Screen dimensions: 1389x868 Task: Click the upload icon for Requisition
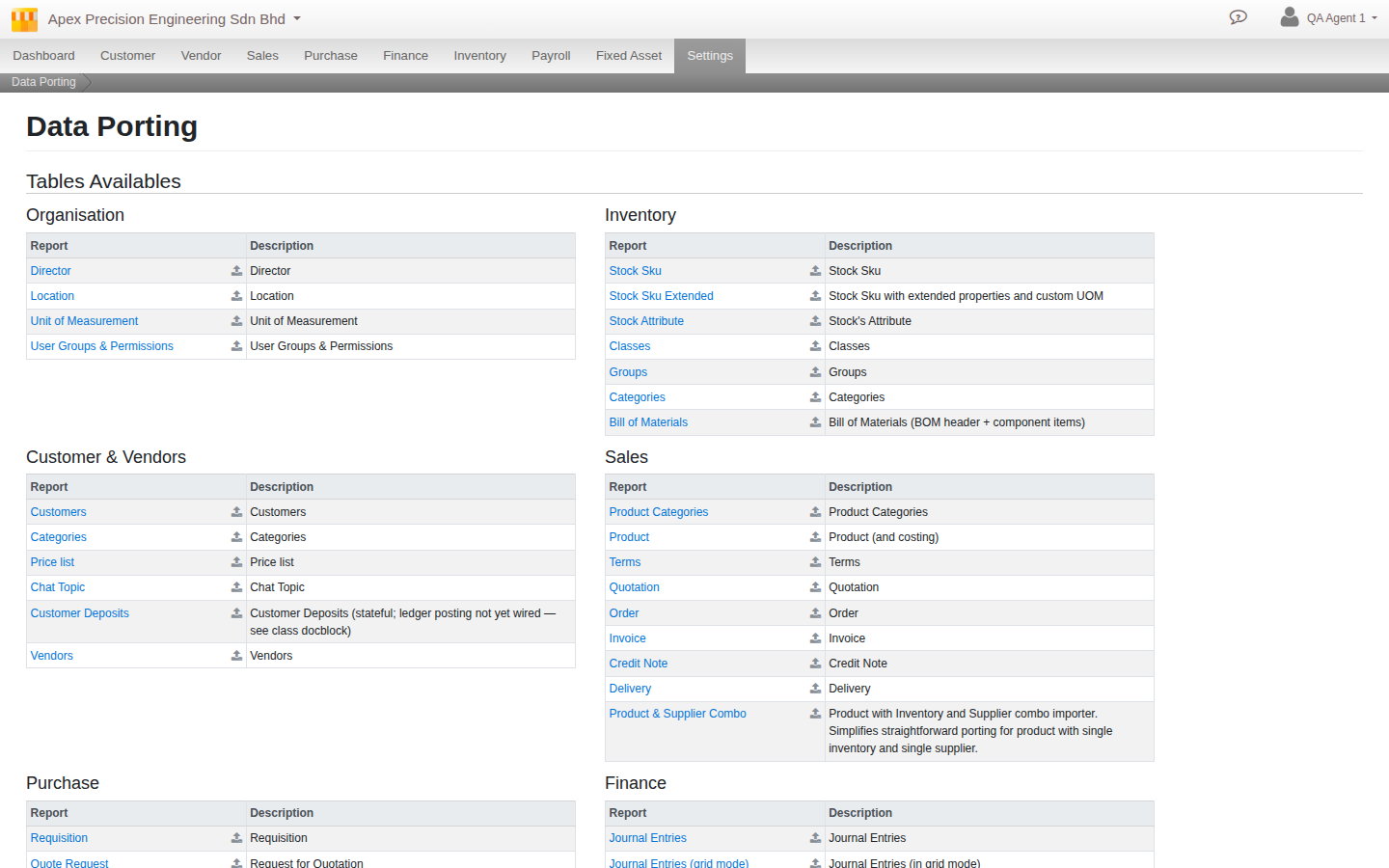[x=236, y=838]
